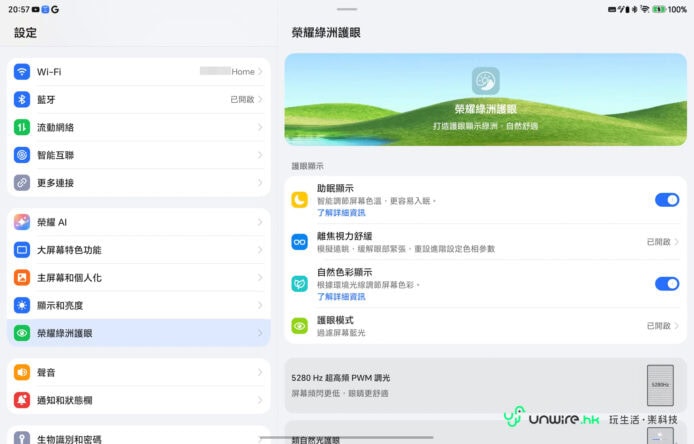Image resolution: width=694 pixels, height=444 pixels.
Task: Tap the blue glasses icon for 離焦視力舒緩
Action: 299,242
